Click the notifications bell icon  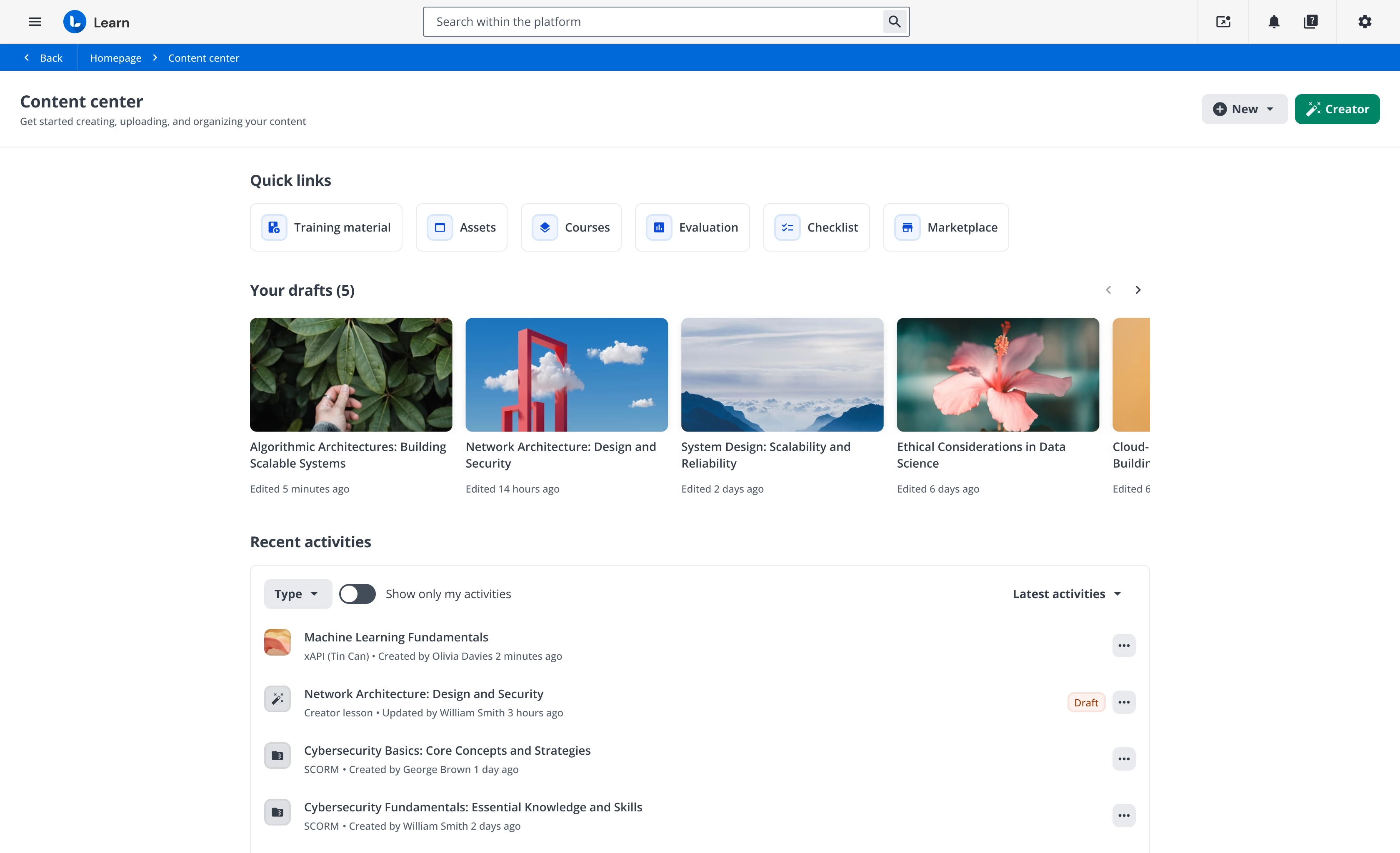[1274, 22]
